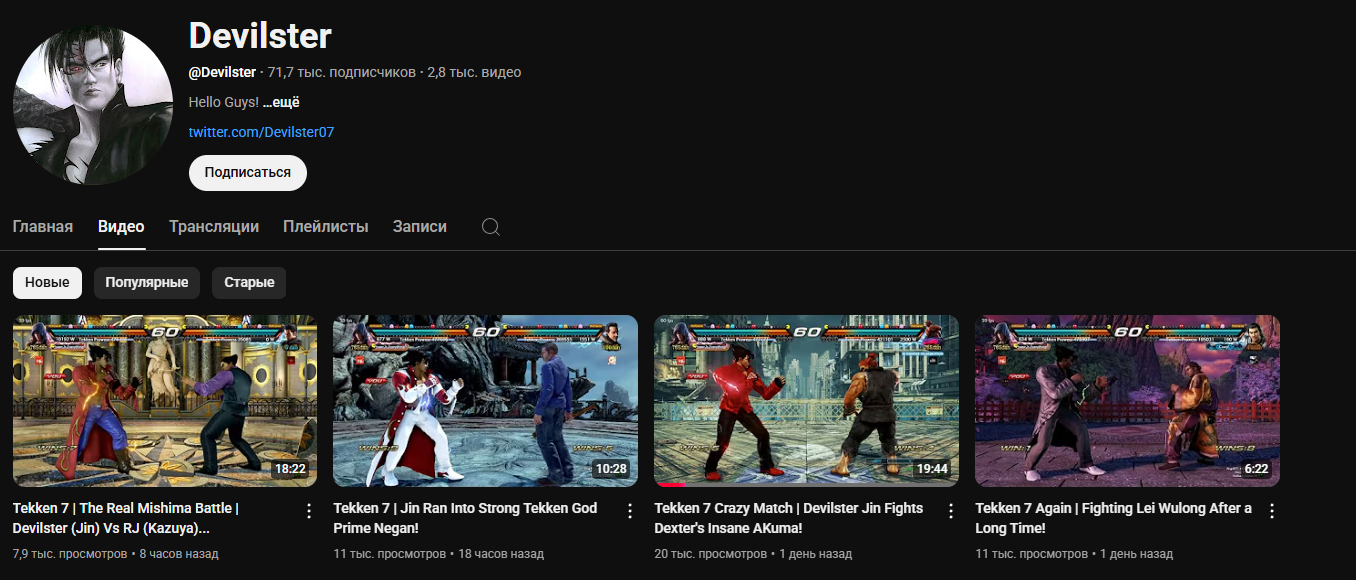1356x580 pixels.
Task: Open options menu for Real Mishima Battle video
Action: (x=308, y=511)
